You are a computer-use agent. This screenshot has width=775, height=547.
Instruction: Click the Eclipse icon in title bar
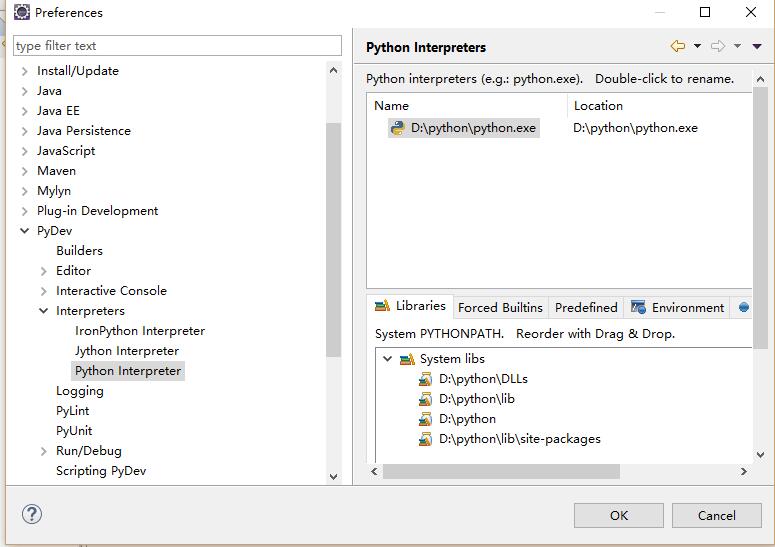point(21,13)
